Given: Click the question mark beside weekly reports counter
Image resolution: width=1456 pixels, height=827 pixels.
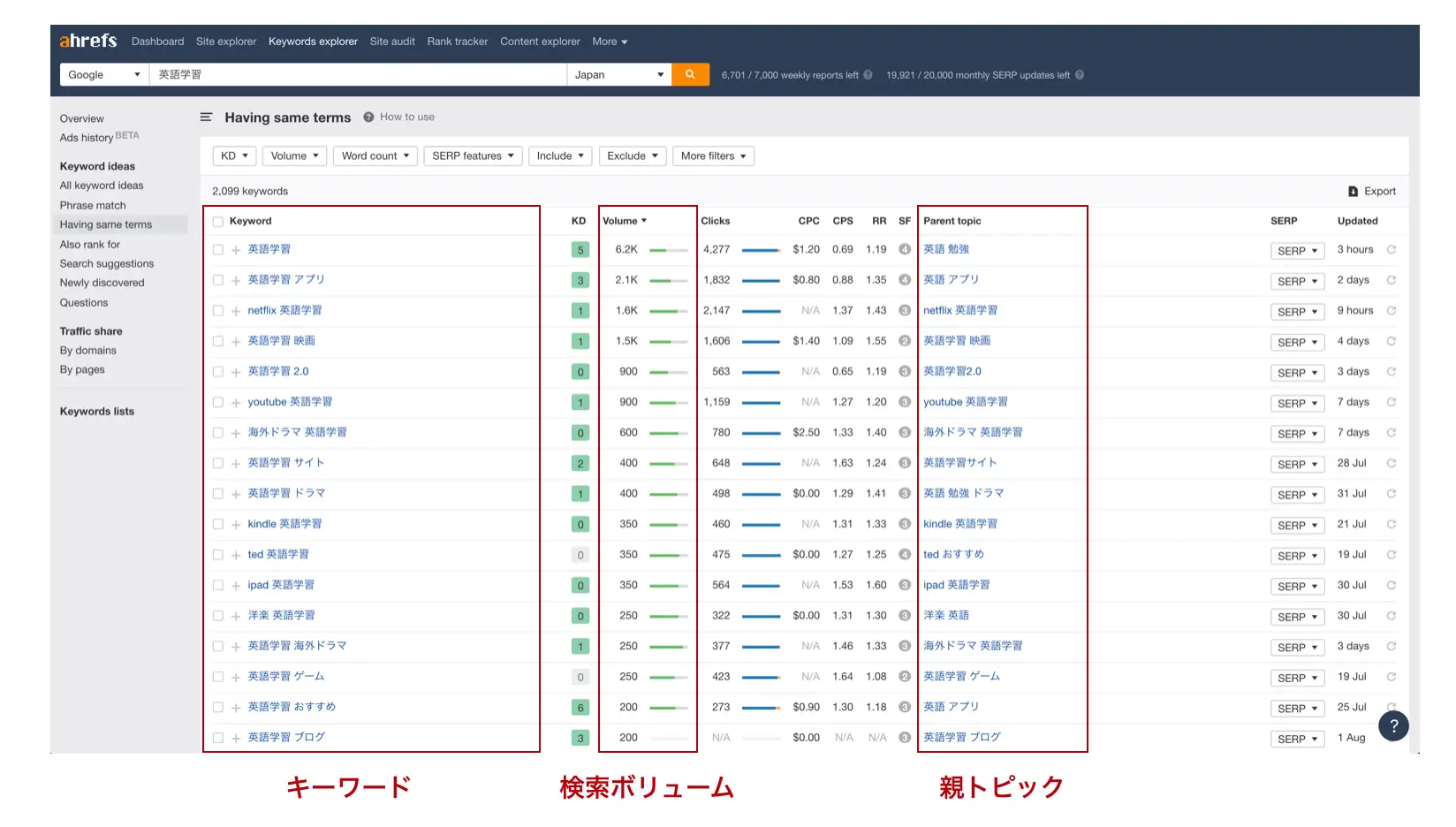Looking at the screenshot, I should point(869,75).
